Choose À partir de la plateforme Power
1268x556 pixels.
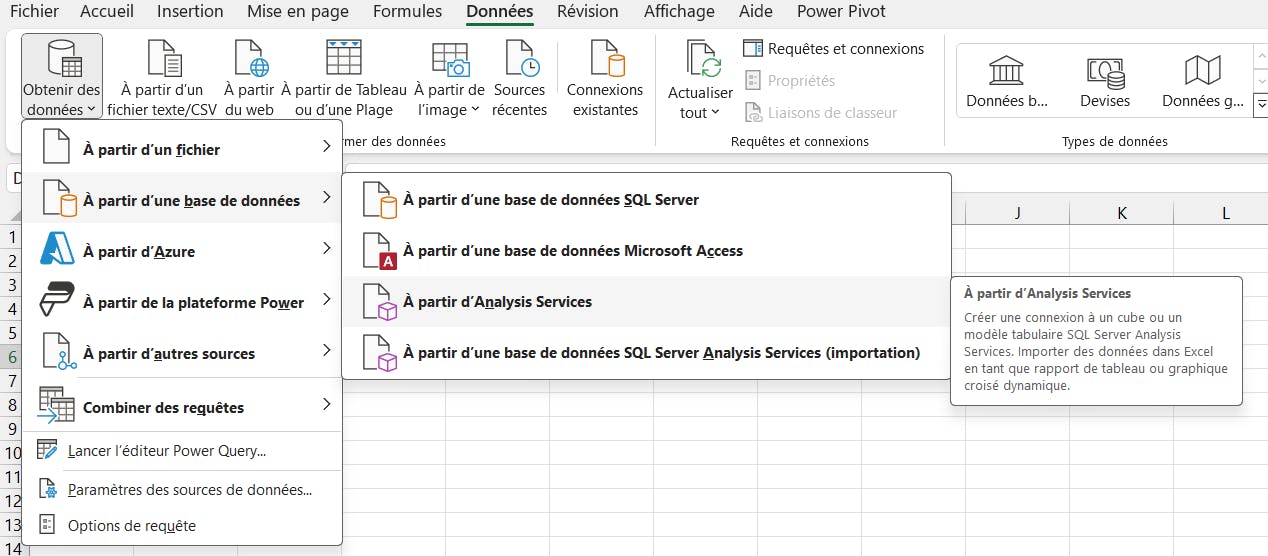[182, 301]
